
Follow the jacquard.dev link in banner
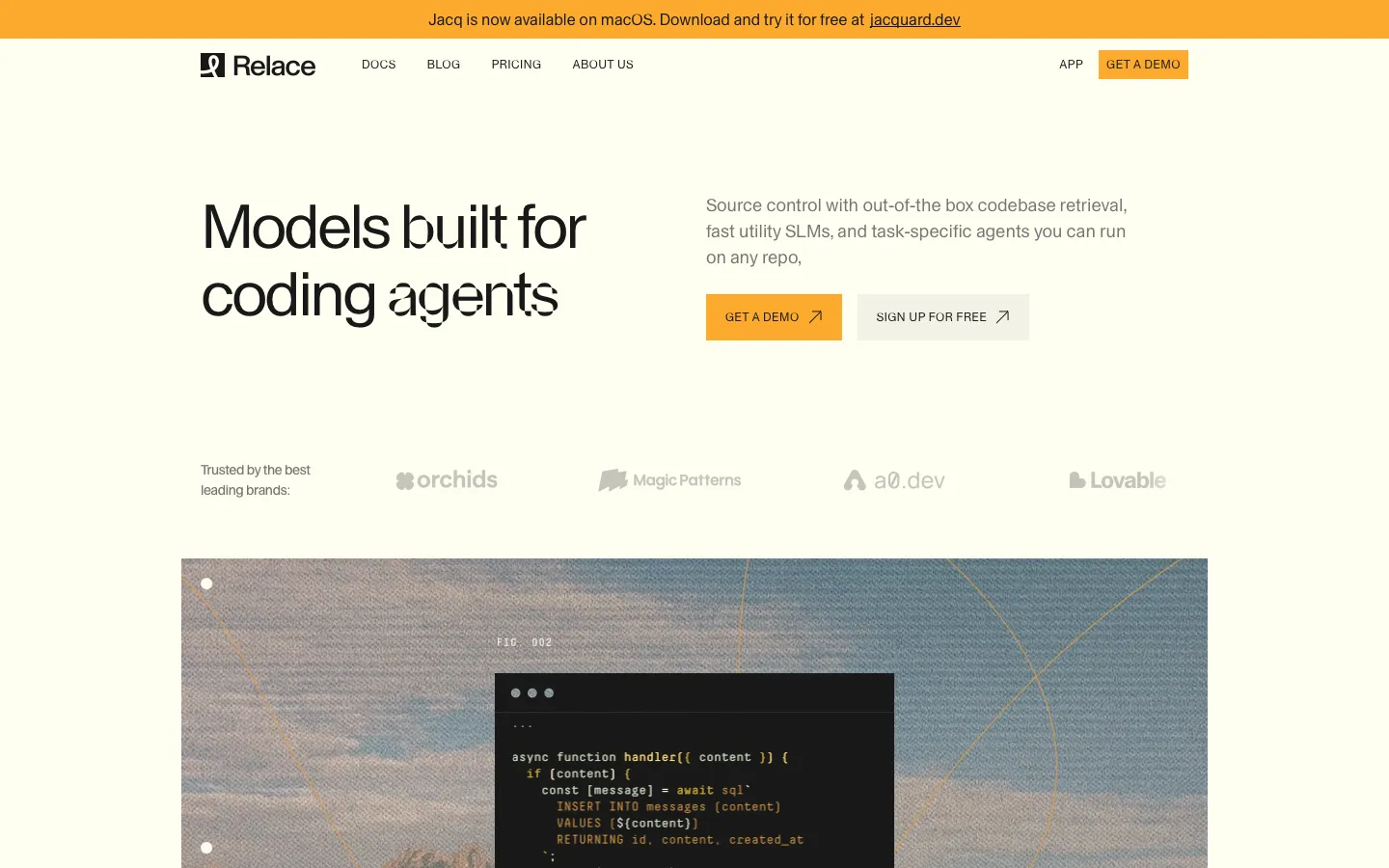click(914, 19)
